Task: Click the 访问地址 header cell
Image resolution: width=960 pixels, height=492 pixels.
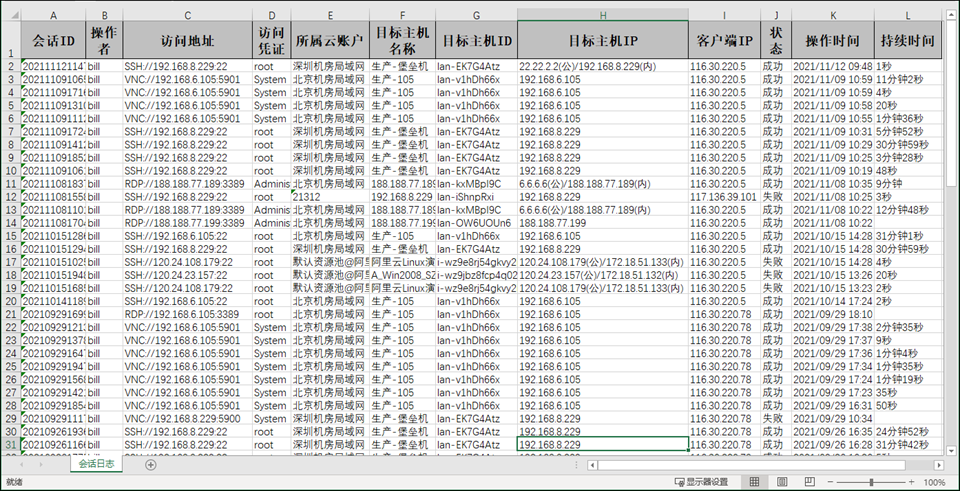Action: pyautogui.click(x=187, y=41)
